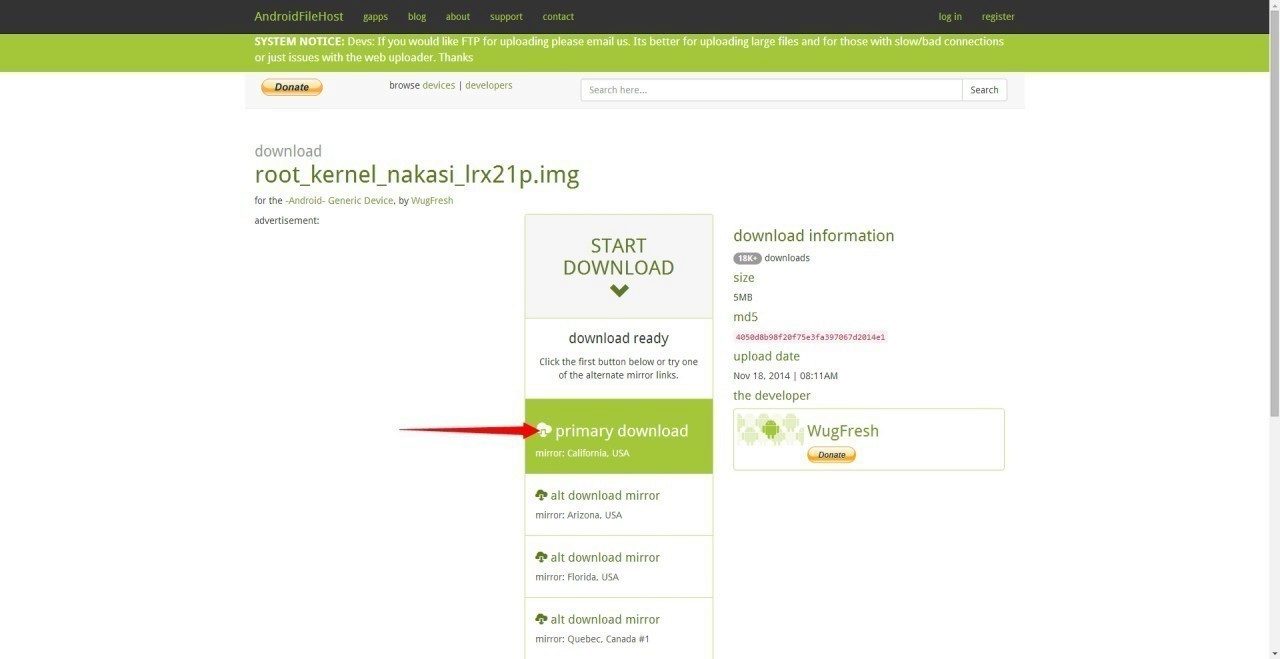Focus the Search here input field
Image resolution: width=1280 pixels, height=659 pixels.
coord(771,90)
